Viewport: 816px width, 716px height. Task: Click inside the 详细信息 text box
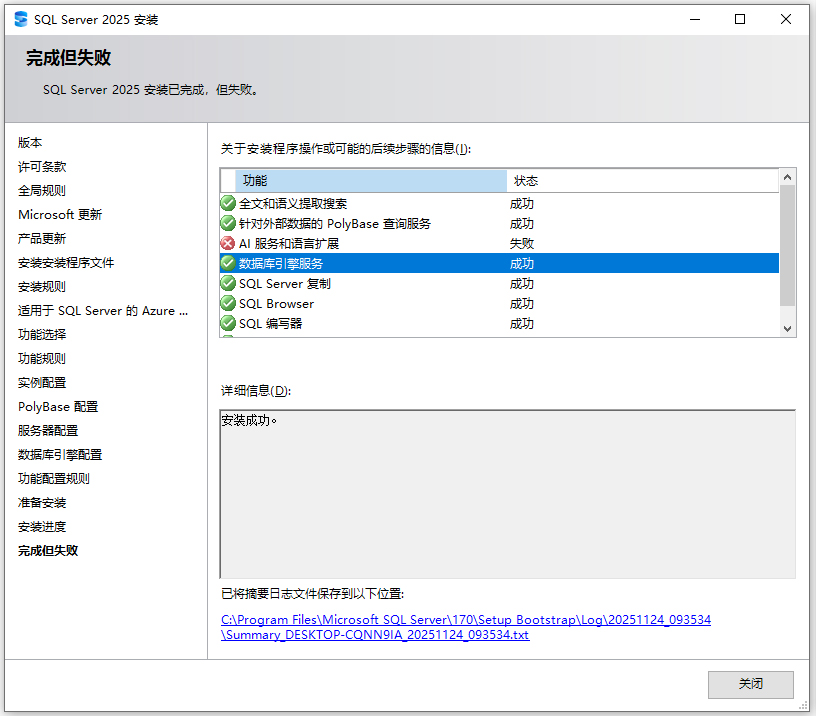pos(507,494)
